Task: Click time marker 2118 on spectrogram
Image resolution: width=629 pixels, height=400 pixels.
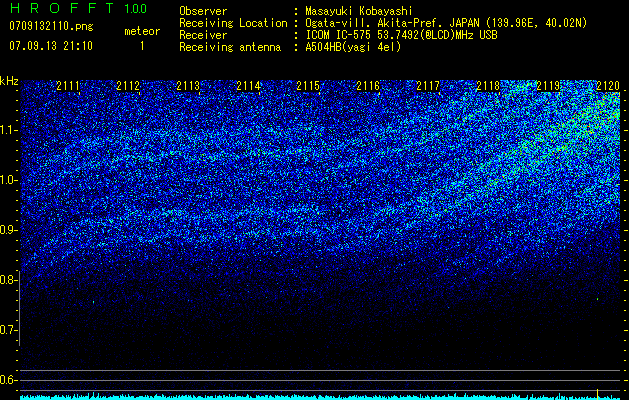Action: coord(488,86)
